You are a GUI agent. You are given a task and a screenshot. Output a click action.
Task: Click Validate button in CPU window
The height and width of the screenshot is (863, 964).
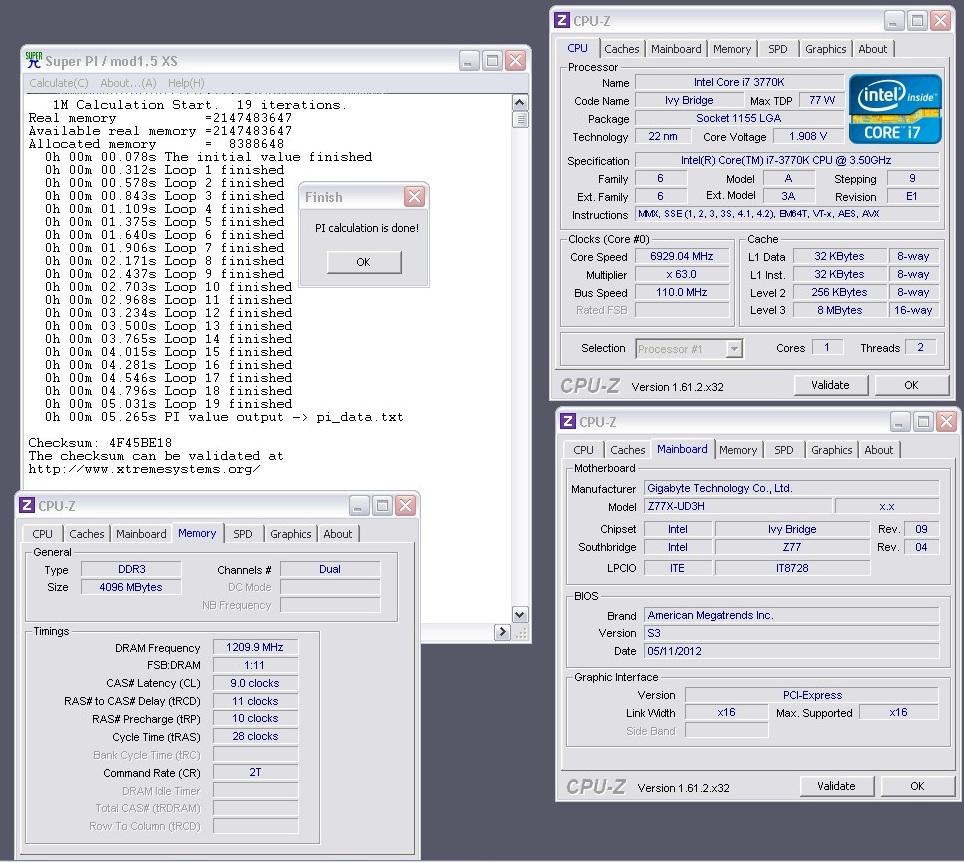(830, 385)
